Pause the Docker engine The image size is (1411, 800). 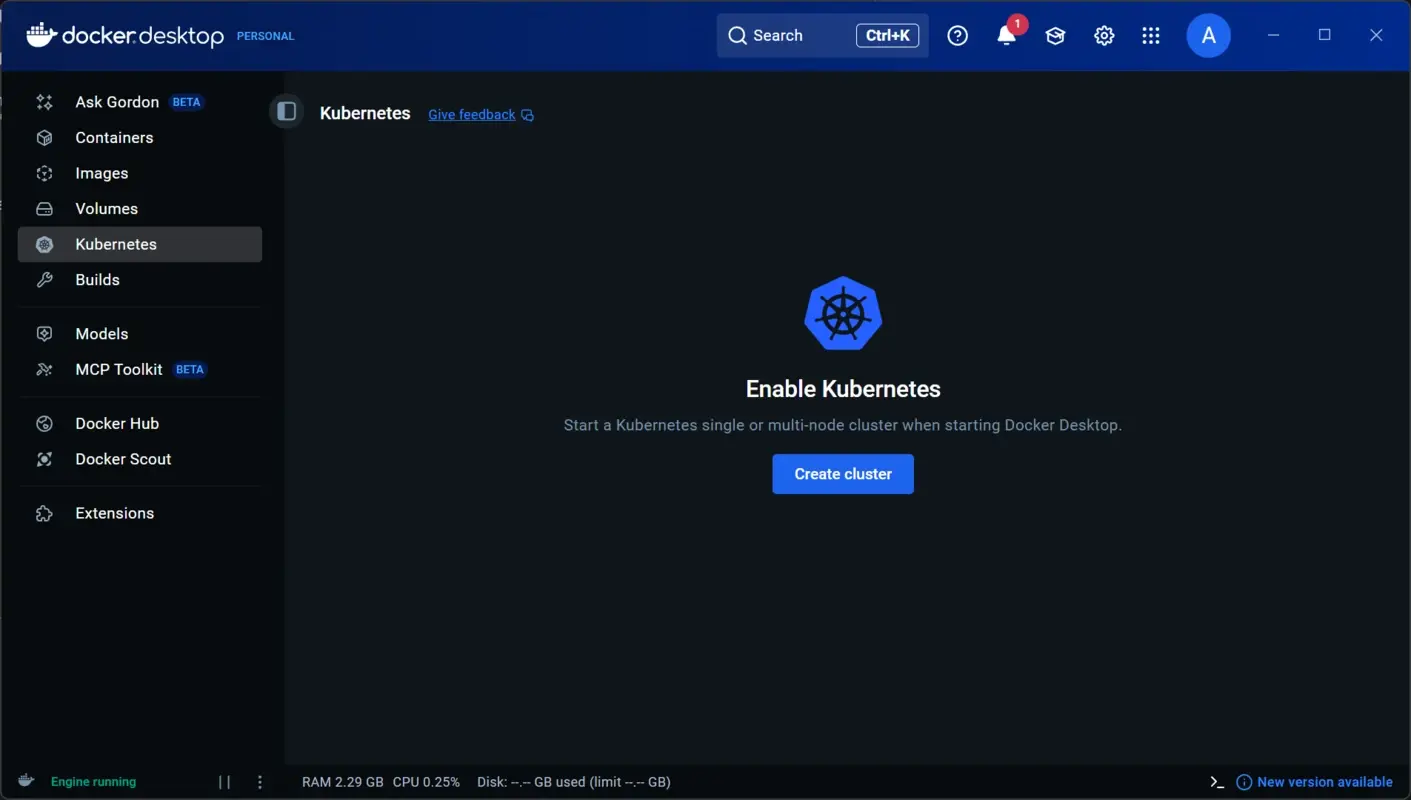tap(223, 781)
